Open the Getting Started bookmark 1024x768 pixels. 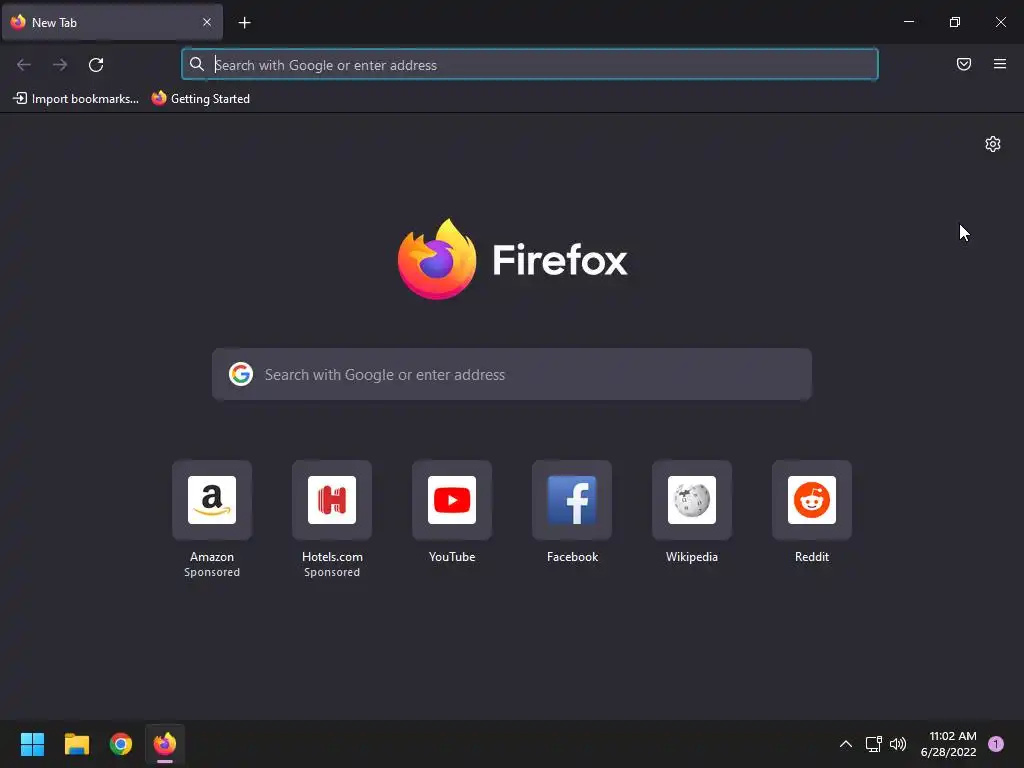[x=201, y=99]
